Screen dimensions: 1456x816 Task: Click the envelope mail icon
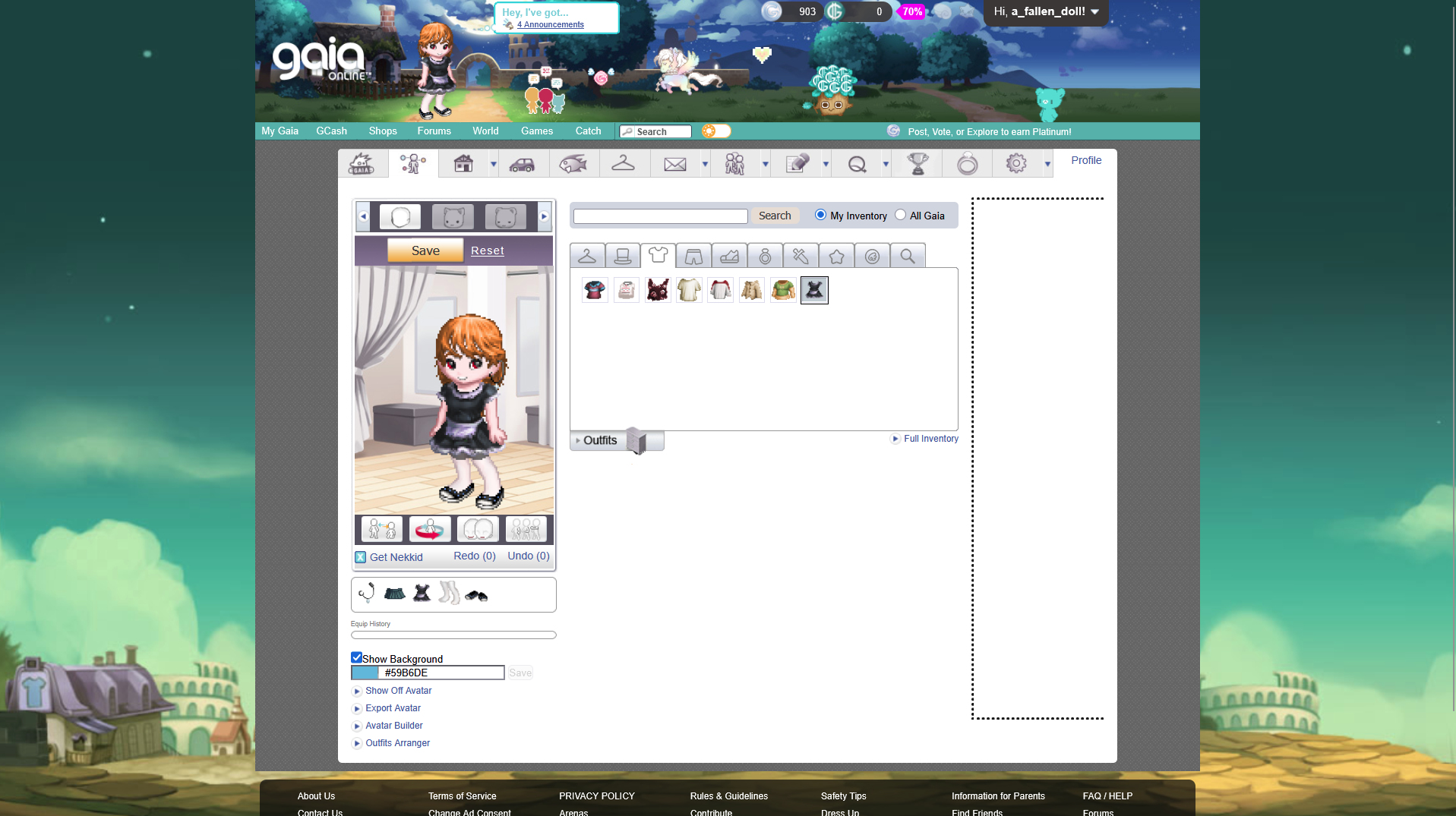pyautogui.click(x=674, y=163)
